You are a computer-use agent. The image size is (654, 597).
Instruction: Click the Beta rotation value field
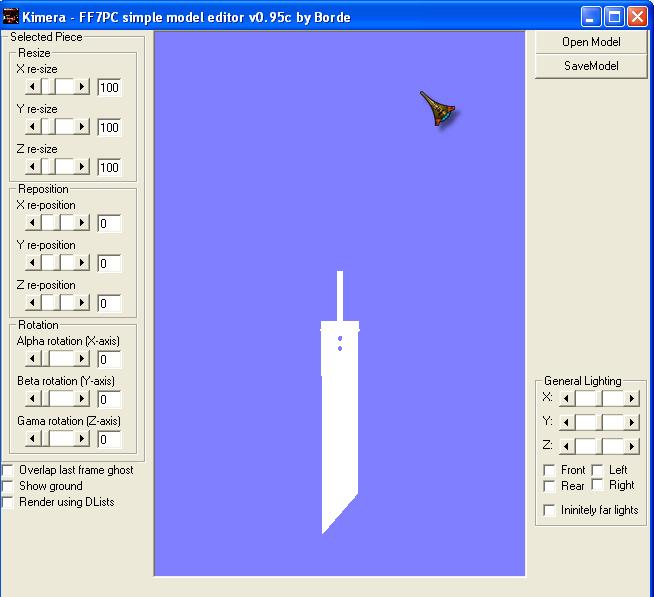[x=109, y=399]
